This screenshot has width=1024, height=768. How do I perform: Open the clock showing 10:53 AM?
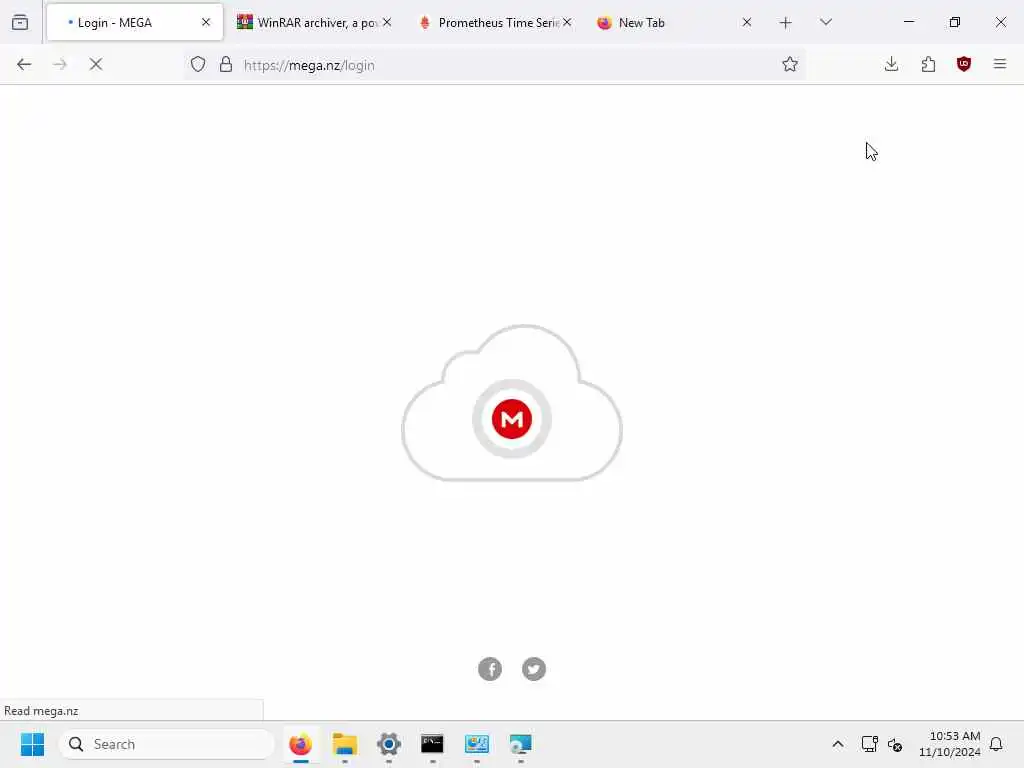pyautogui.click(x=950, y=744)
